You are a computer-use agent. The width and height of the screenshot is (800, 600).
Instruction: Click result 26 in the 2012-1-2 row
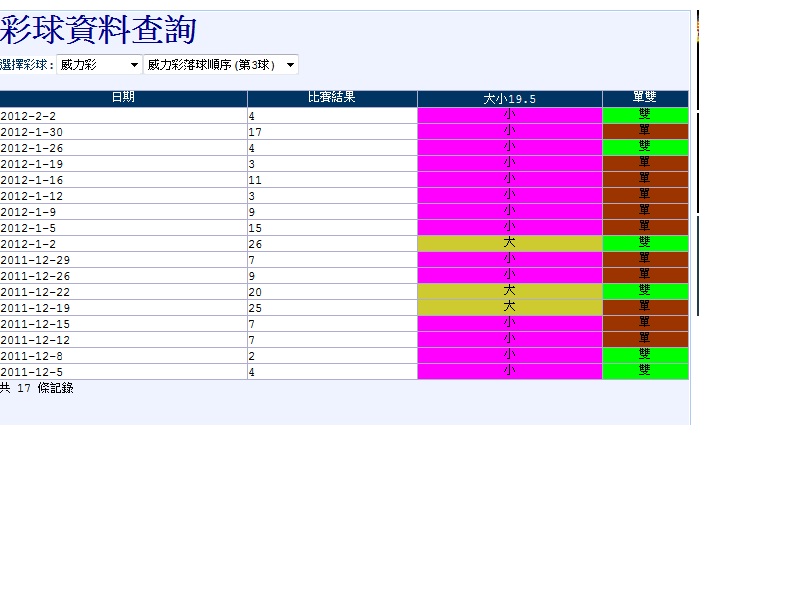[x=332, y=244]
